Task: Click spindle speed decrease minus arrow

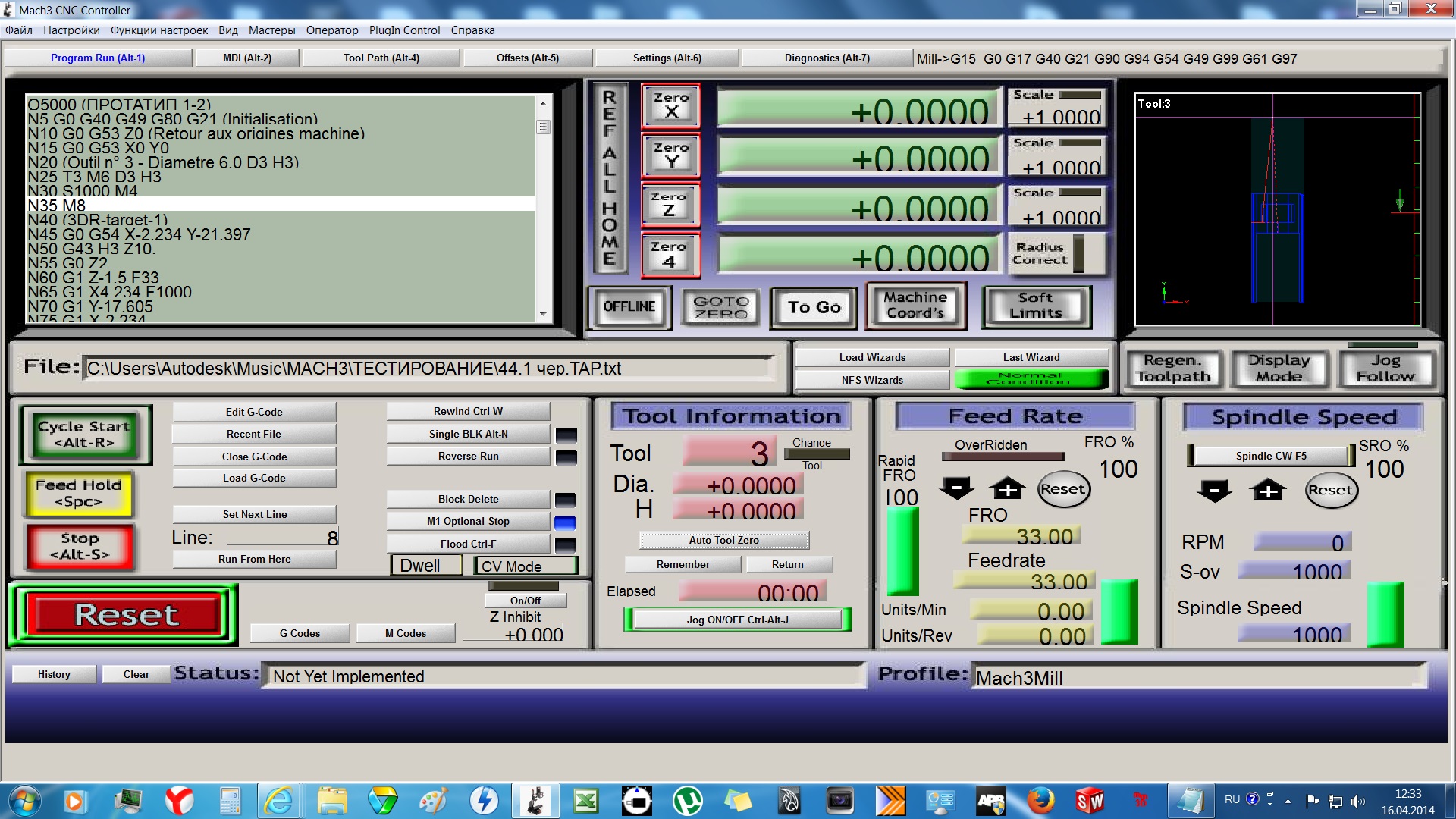Action: click(1214, 491)
